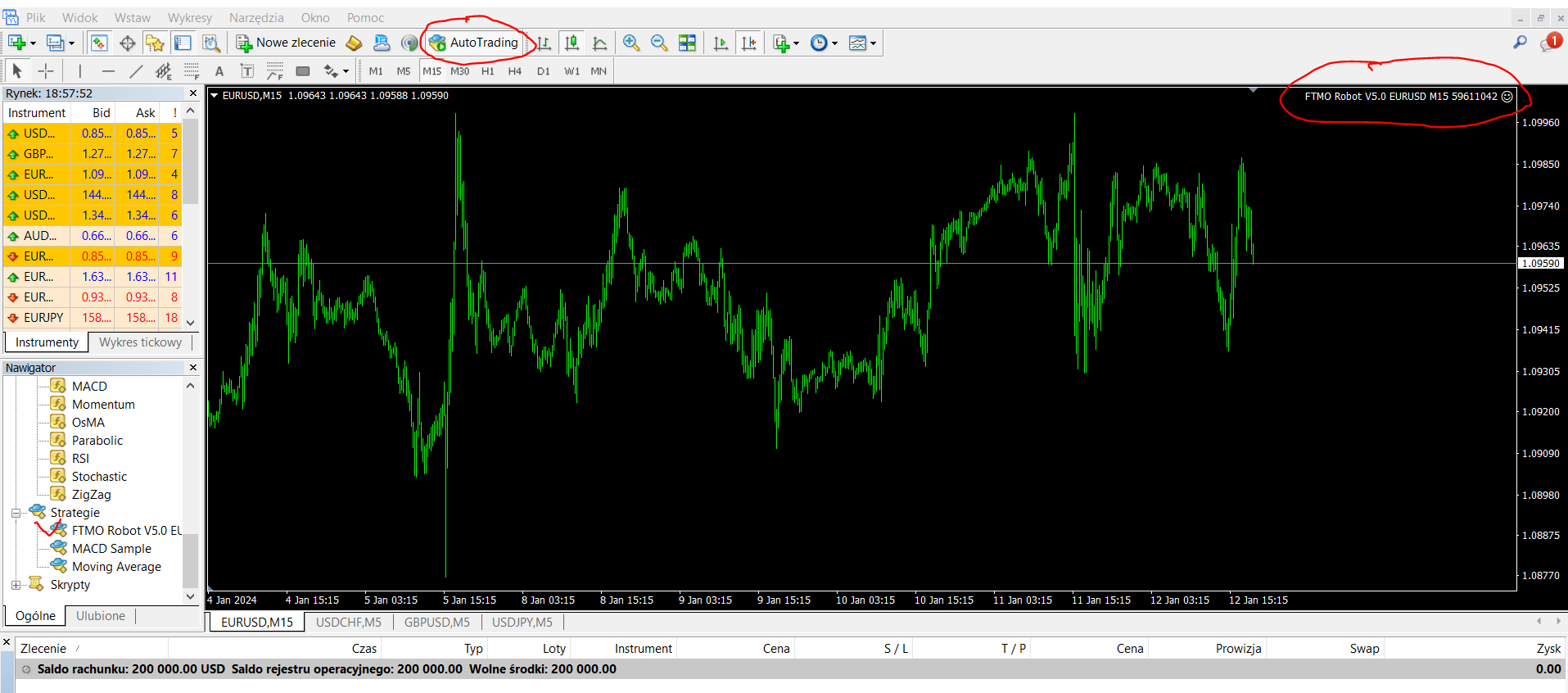This screenshot has width=1568, height=693.
Task: Toggle the Market Watch window icon
Action: [x=99, y=43]
